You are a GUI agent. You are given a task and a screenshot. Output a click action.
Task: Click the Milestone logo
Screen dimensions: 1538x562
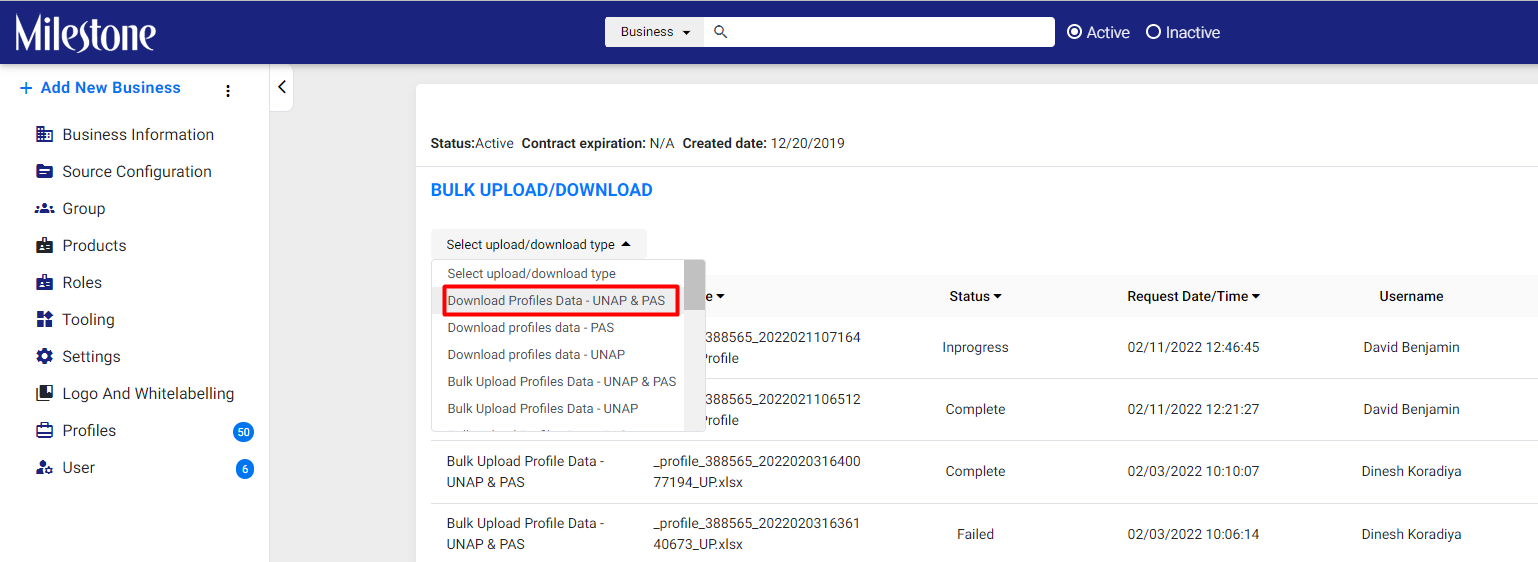click(85, 33)
